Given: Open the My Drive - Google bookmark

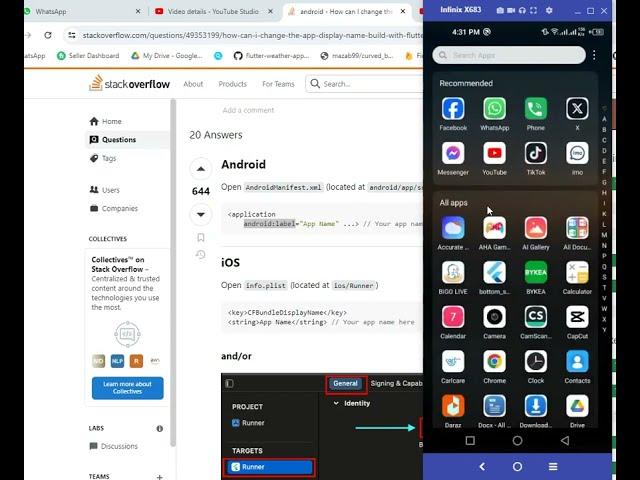Looking at the screenshot, I should 167,56.
